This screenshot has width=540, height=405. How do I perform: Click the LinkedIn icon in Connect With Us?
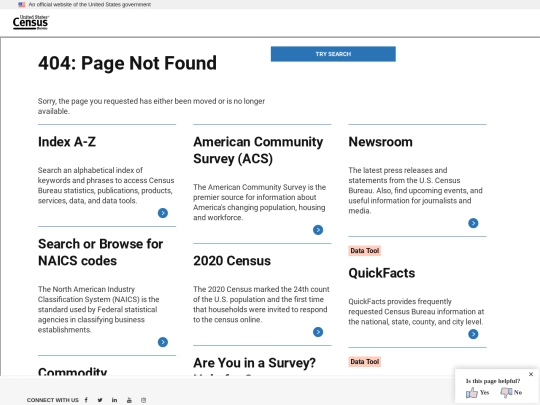point(114,400)
